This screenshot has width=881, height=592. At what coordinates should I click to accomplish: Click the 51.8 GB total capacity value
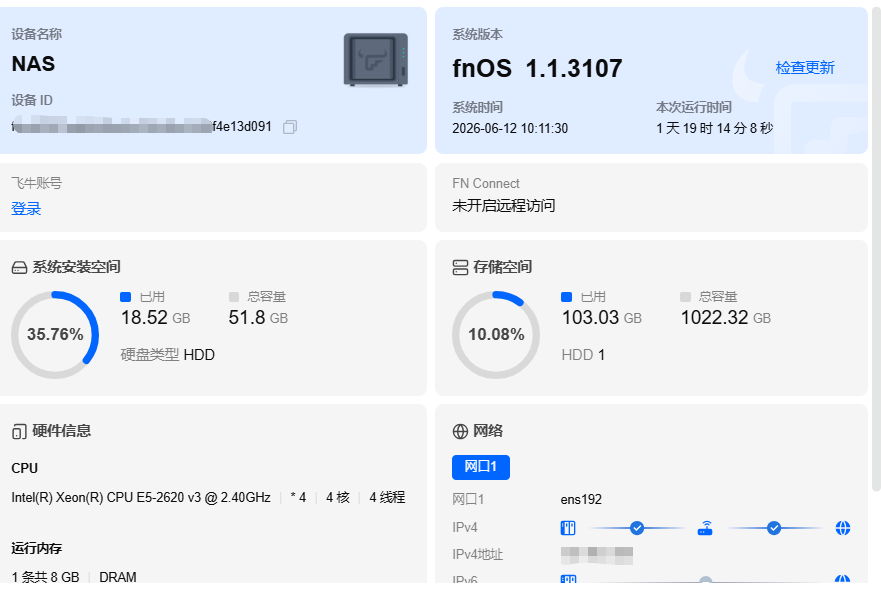pyautogui.click(x=258, y=317)
